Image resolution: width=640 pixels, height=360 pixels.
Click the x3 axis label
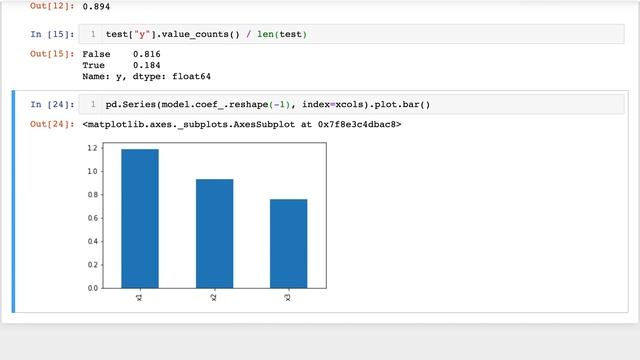[x=288, y=297]
